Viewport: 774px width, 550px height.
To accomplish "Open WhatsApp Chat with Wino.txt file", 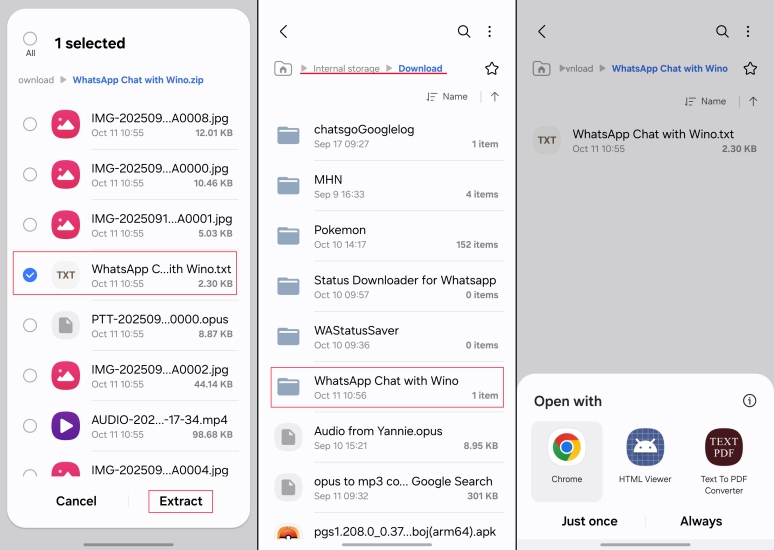I will pyautogui.click(x=645, y=141).
